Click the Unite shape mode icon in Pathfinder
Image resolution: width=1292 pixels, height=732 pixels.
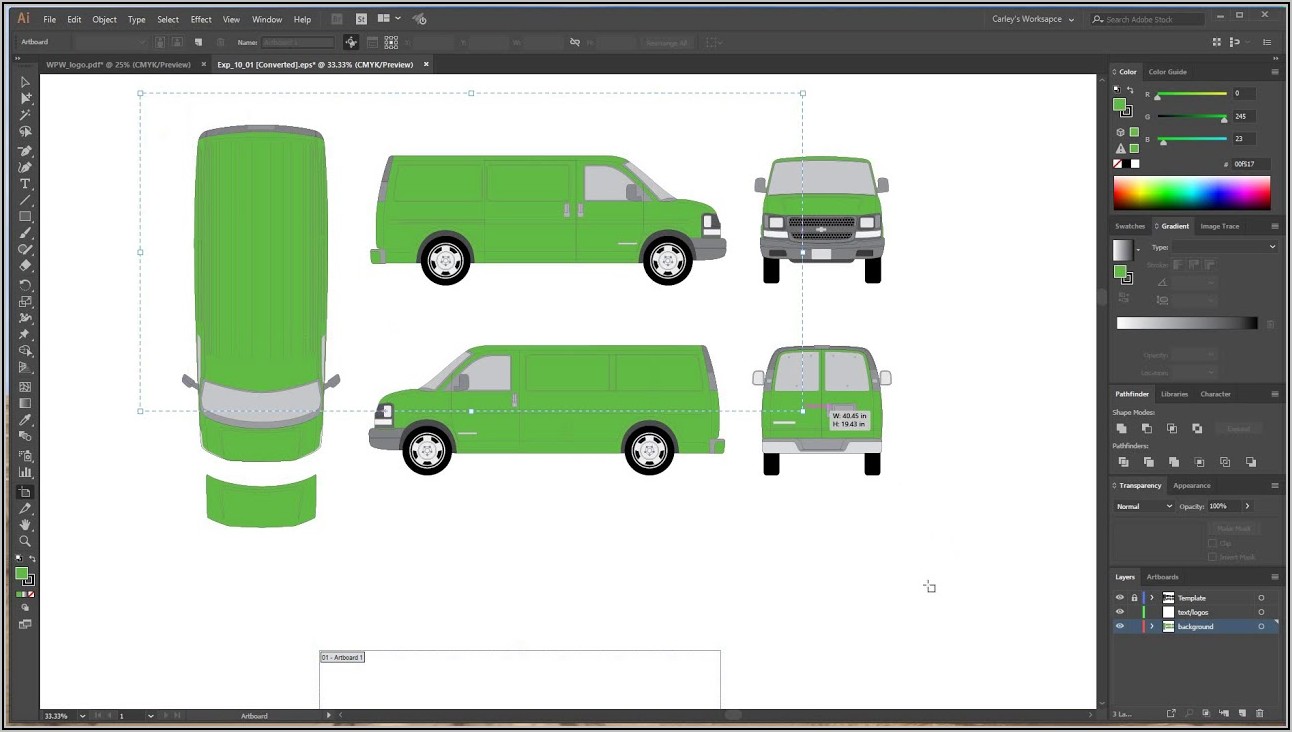point(1123,428)
